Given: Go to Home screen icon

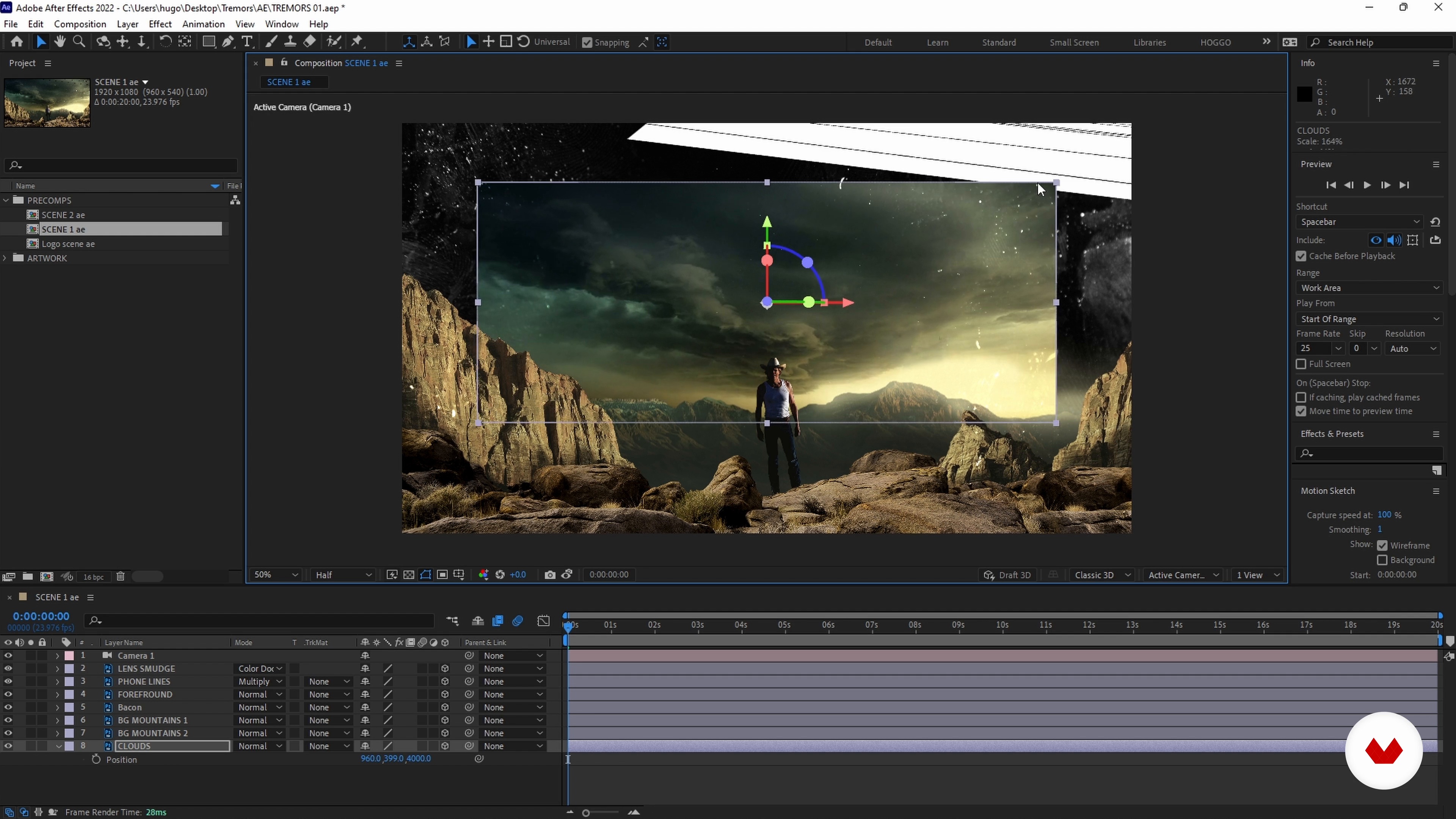Looking at the screenshot, I should point(17,41).
